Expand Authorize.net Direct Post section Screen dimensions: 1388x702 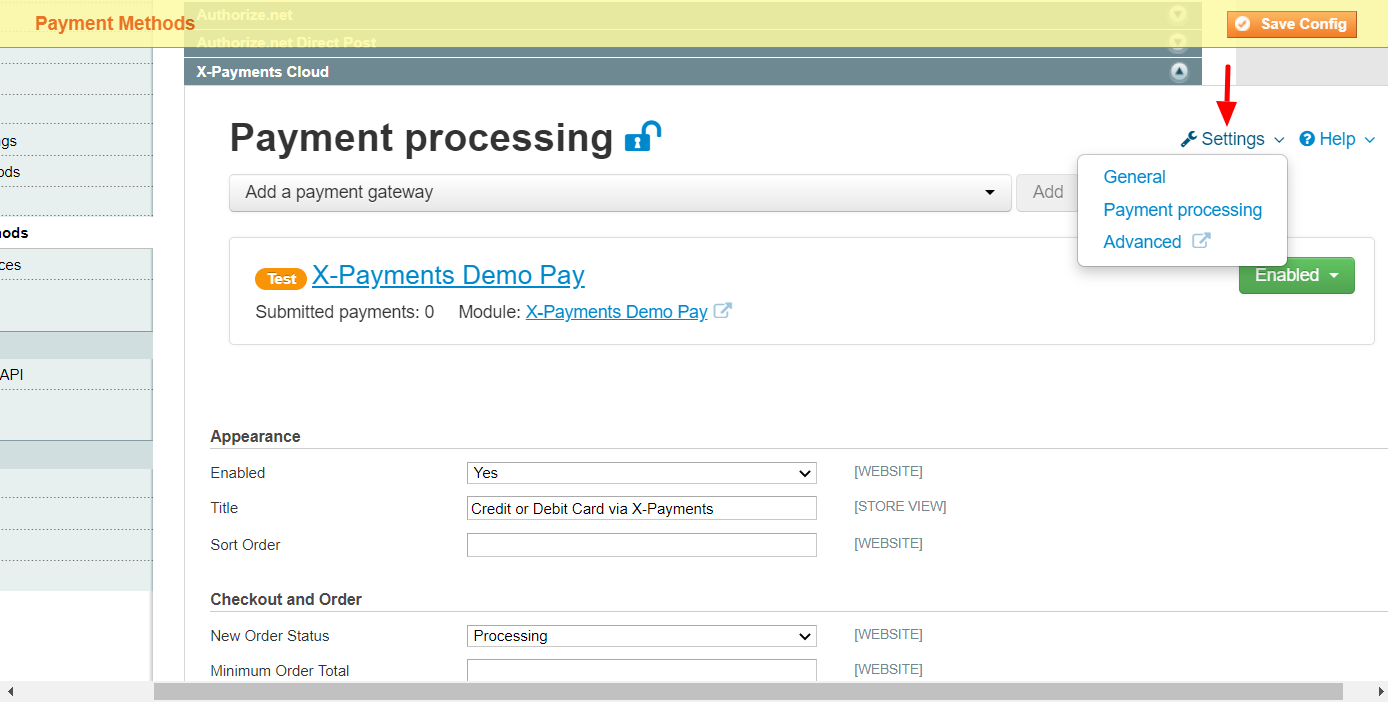pyautogui.click(x=691, y=42)
